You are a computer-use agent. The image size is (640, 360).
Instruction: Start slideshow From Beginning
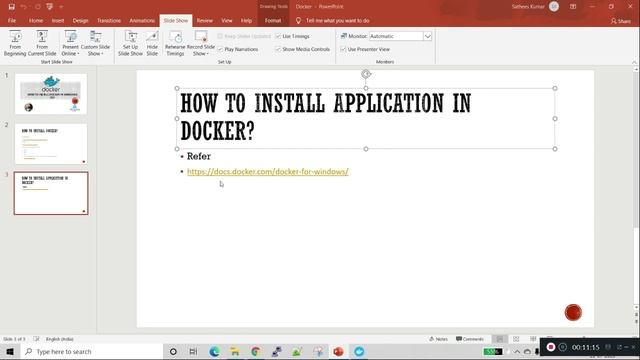point(15,43)
